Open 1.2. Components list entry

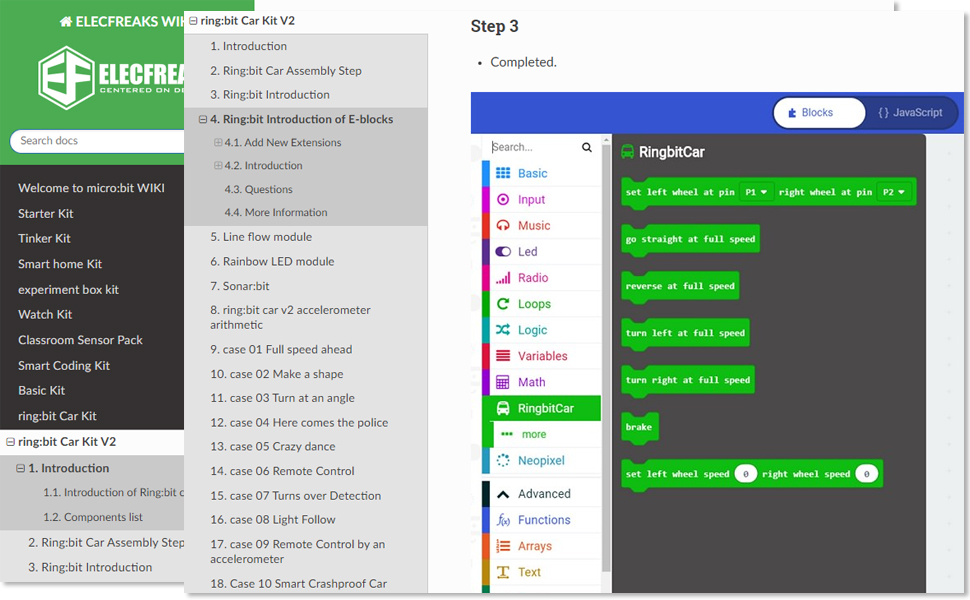coord(93,517)
